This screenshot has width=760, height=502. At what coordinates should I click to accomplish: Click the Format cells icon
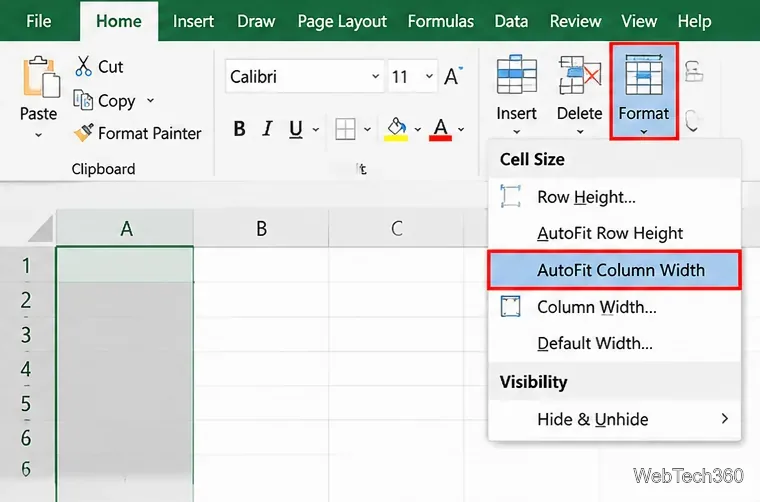click(644, 74)
